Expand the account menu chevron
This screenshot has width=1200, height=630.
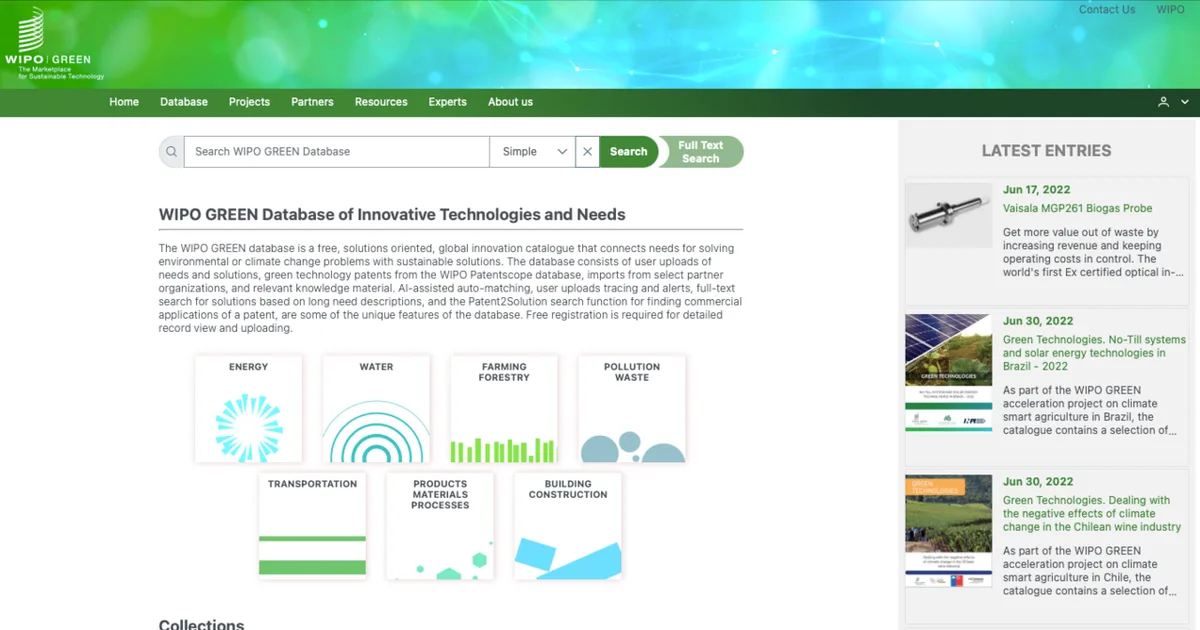click(1185, 102)
